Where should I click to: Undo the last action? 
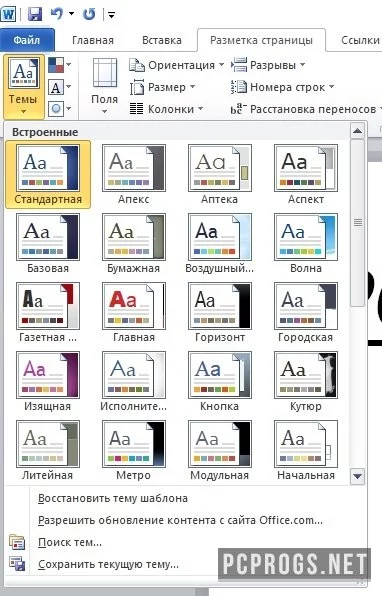(x=57, y=14)
